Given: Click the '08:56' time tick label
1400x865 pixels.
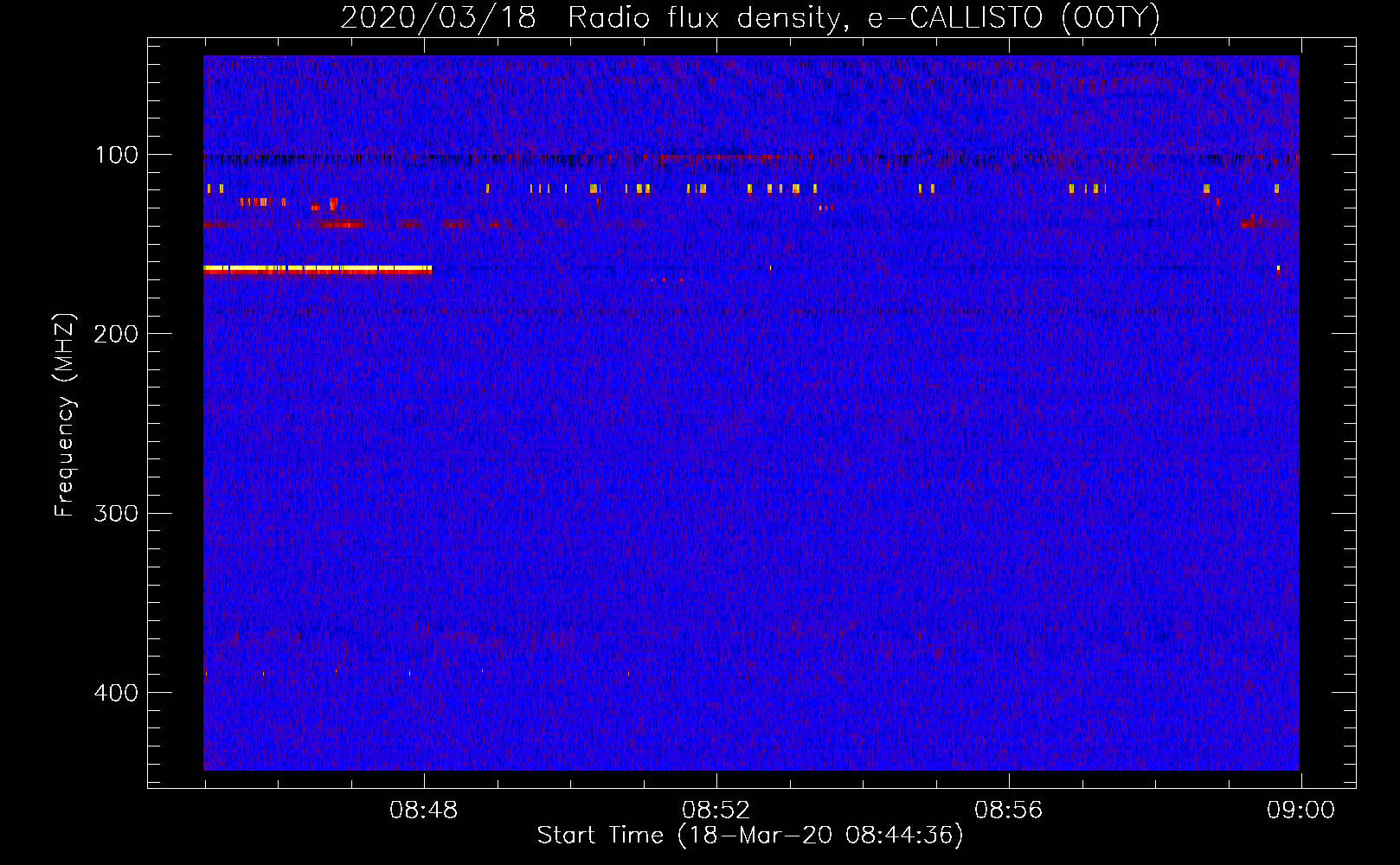Looking at the screenshot, I should click(1009, 811).
